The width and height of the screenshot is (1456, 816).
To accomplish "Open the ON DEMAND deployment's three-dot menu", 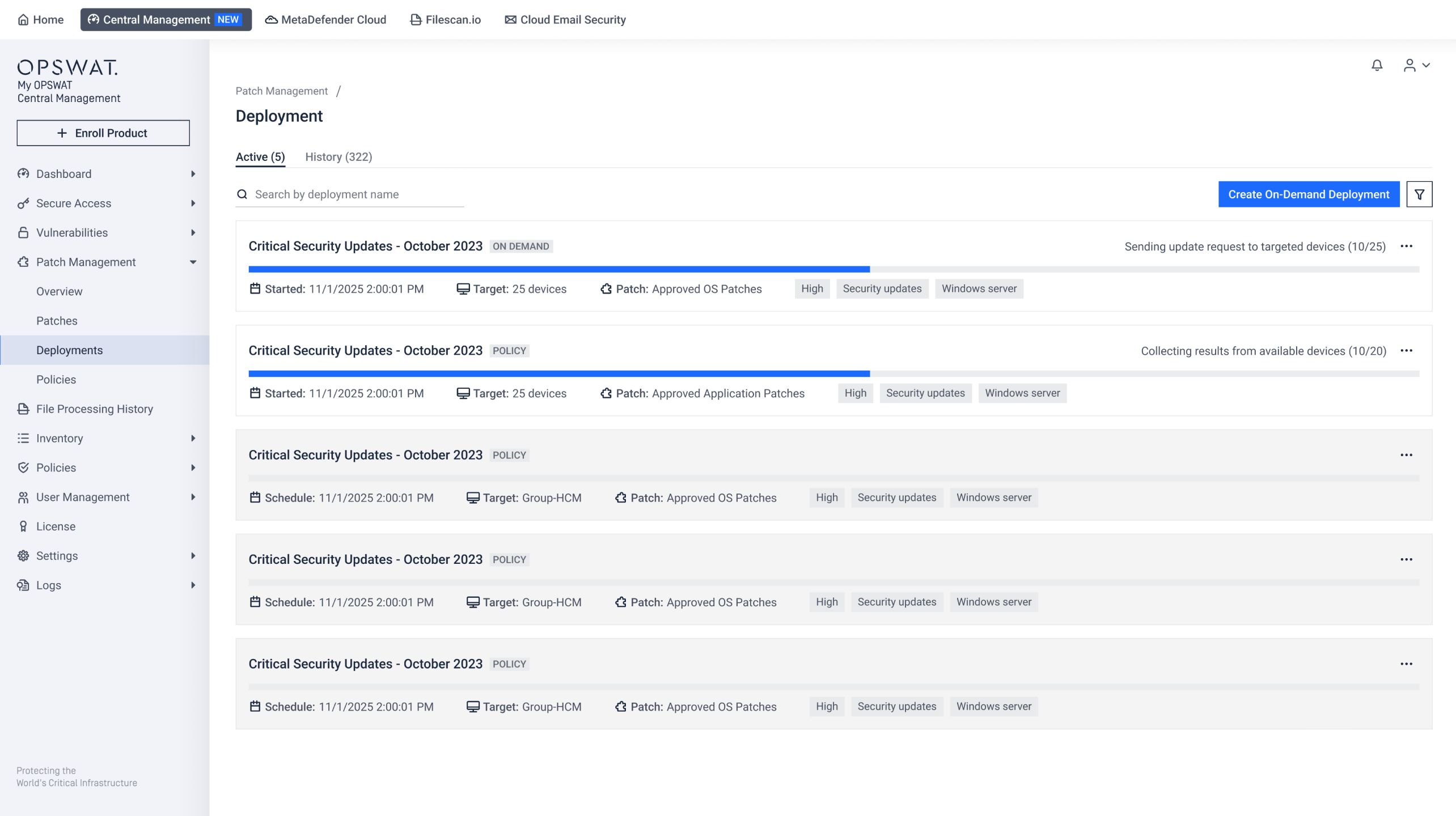I will click(x=1406, y=246).
